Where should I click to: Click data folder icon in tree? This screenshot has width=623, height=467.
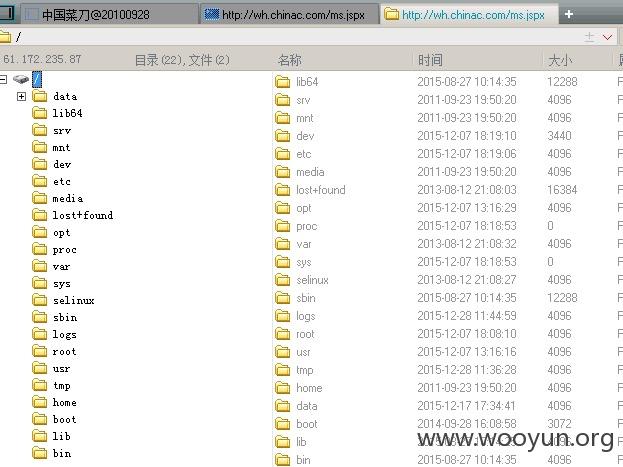(x=40, y=96)
